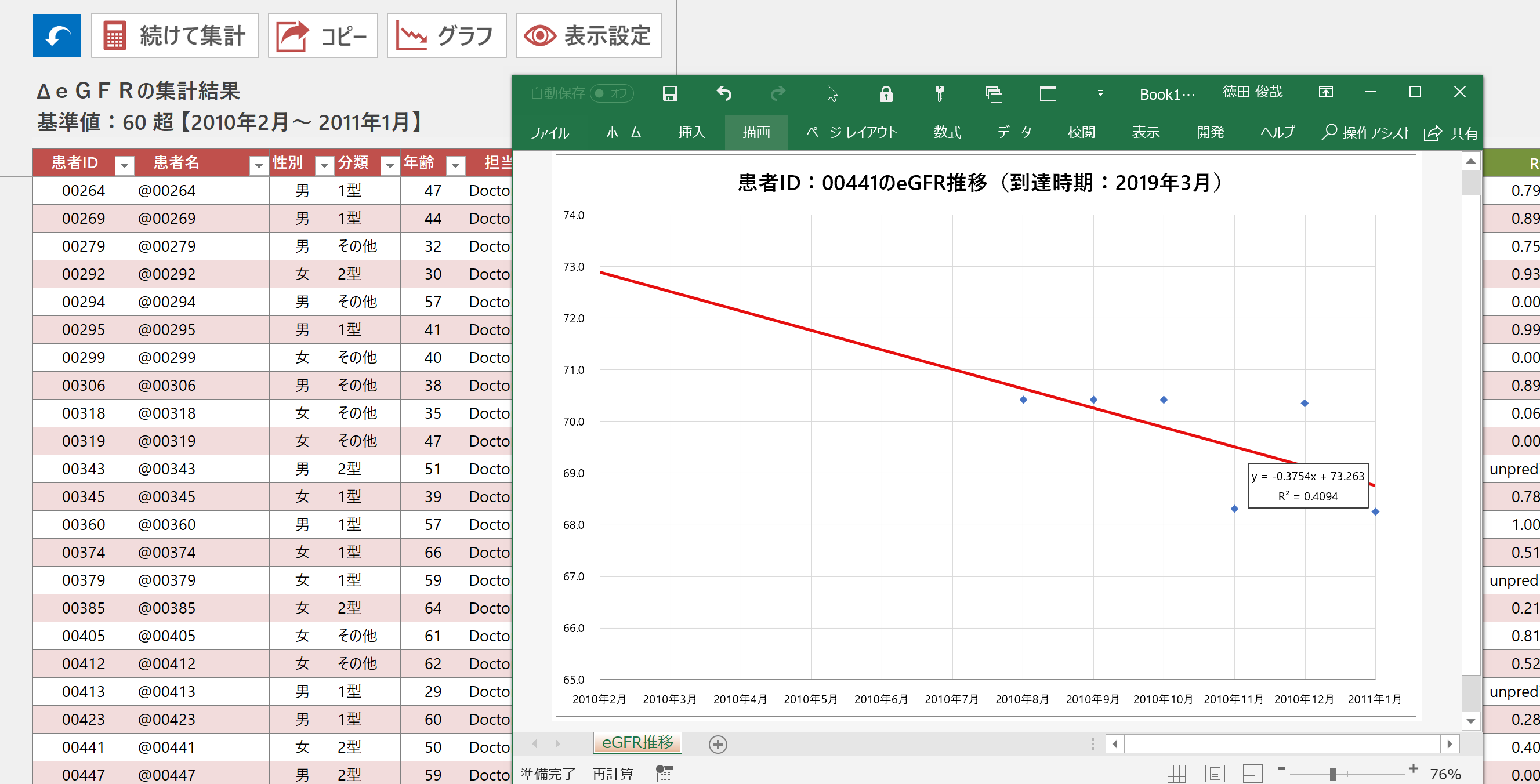1540x784 pixels.
Task: Expand the 性別 column filter dropdown
Action: (324, 165)
